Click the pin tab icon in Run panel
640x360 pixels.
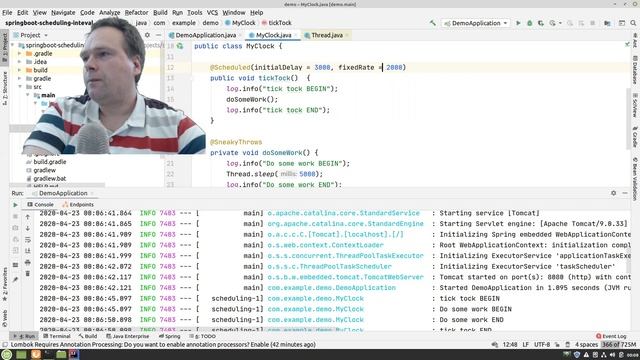[16, 280]
